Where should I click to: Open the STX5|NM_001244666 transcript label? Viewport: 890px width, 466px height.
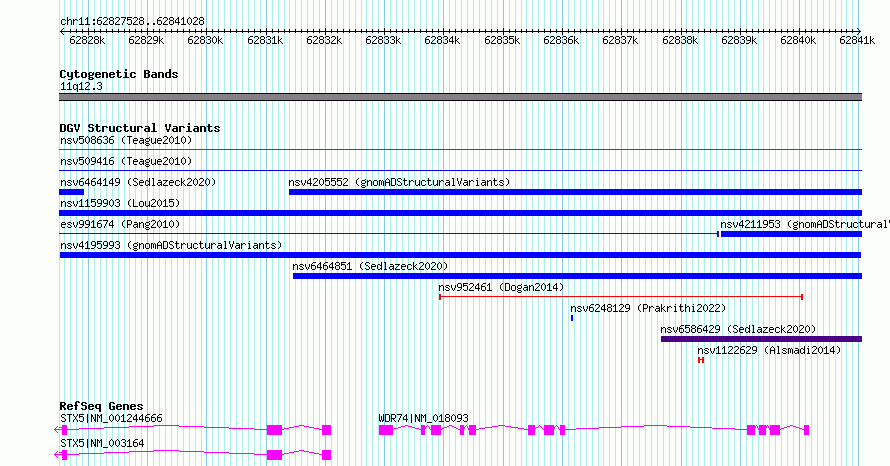(111, 418)
